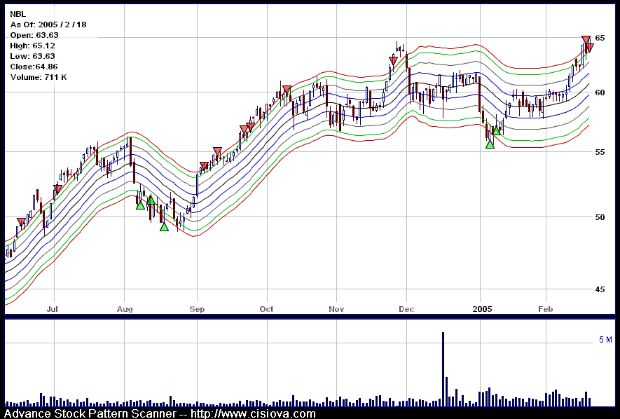
Task: Click the Nov month label on the time axis
Action: click(x=336, y=309)
